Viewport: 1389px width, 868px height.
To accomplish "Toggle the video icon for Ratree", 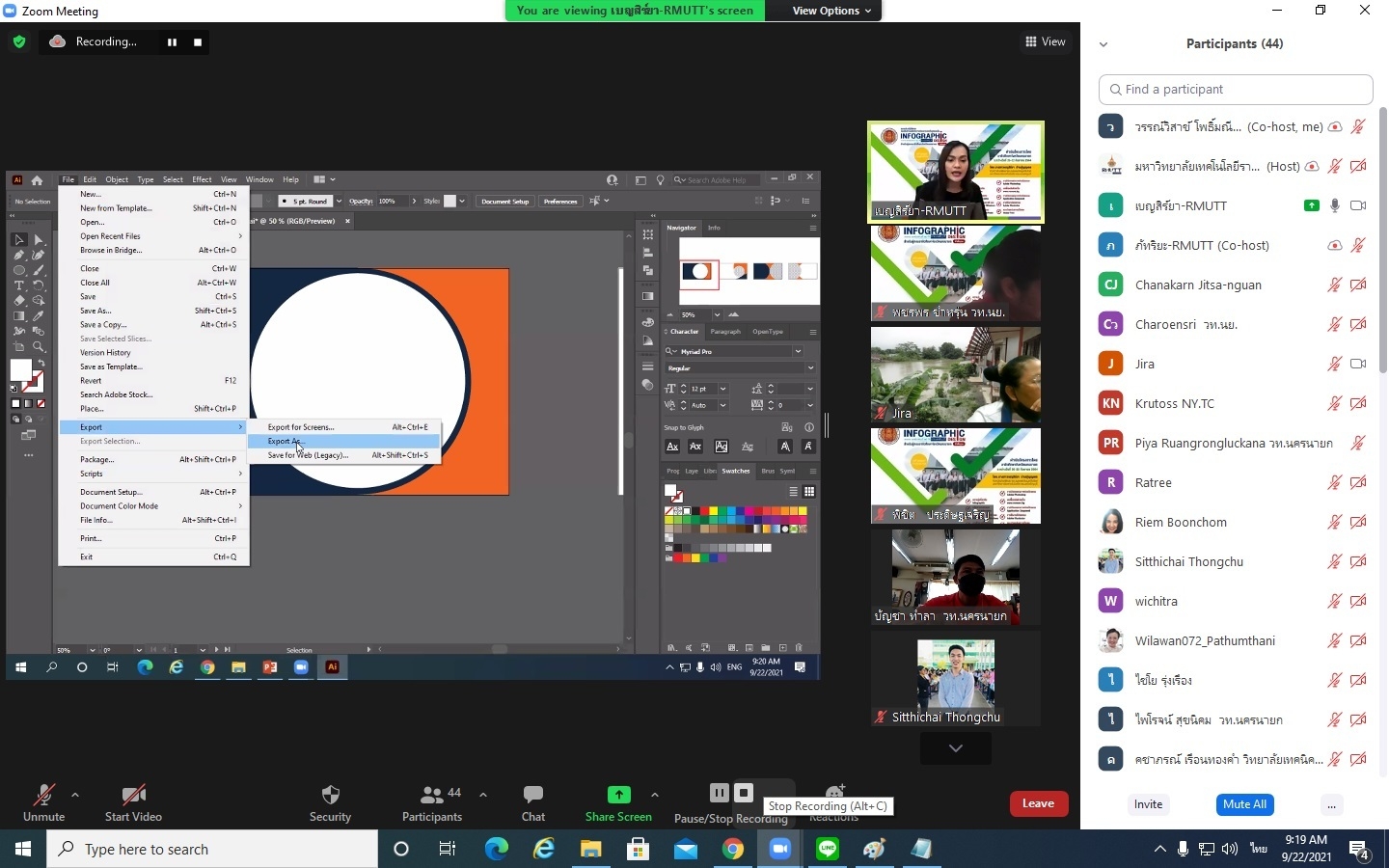I will click(1358, 482).
